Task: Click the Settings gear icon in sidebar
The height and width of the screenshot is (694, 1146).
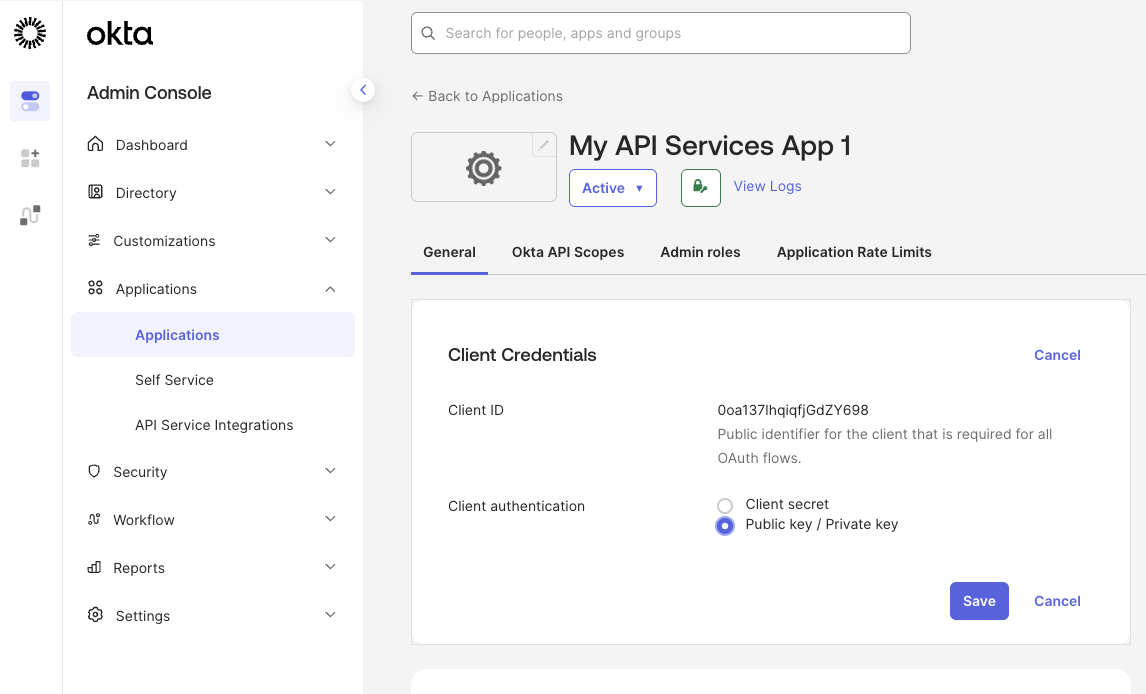Action: [95, 614]
